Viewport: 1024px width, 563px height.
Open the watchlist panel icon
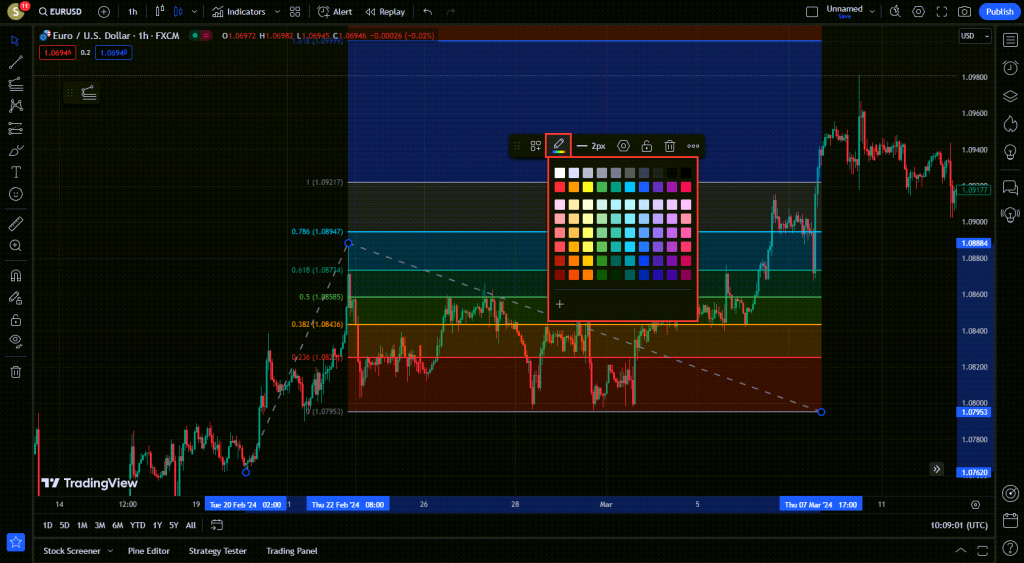(x=1010, y=40)
